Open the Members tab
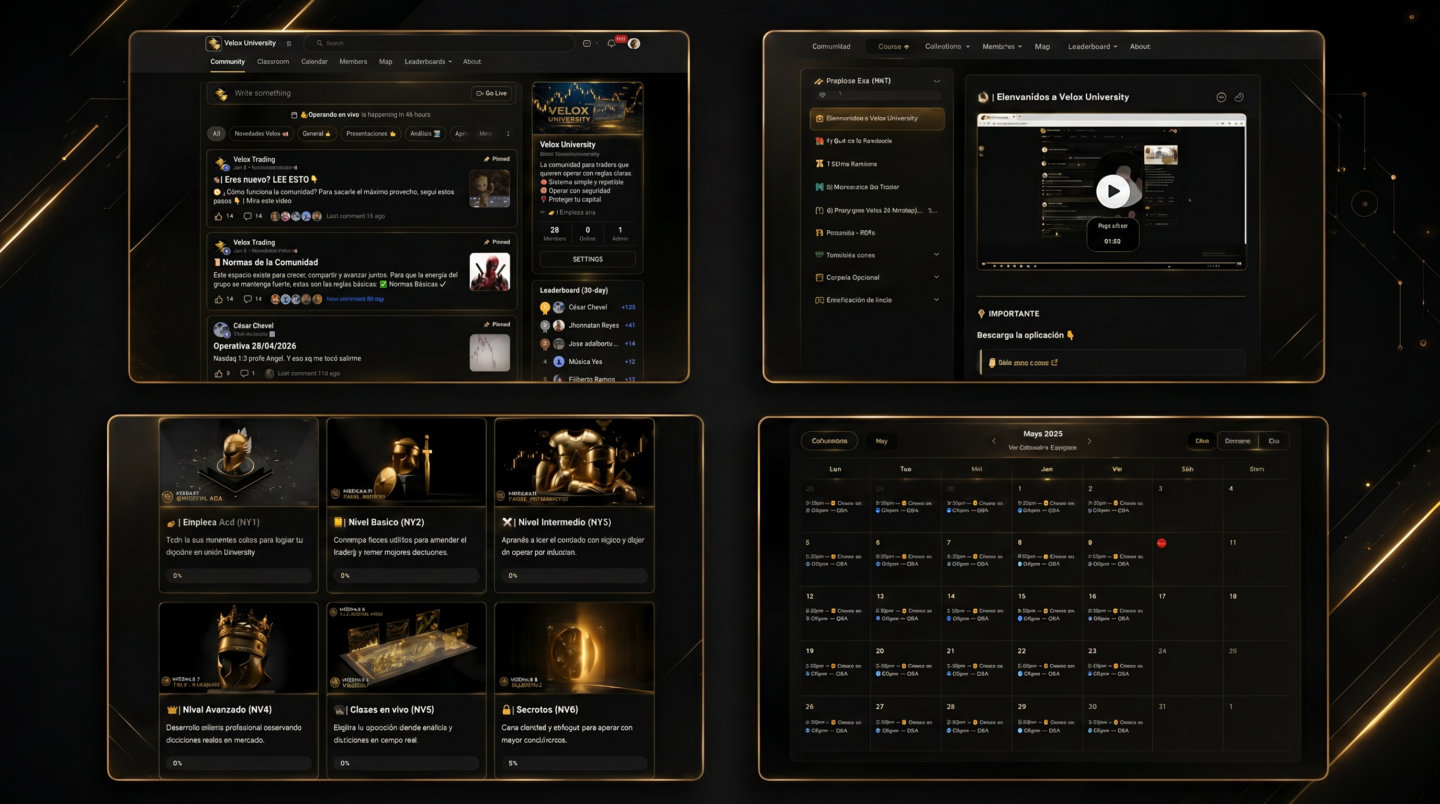1440x804 pixels. (x=353, y=62)
